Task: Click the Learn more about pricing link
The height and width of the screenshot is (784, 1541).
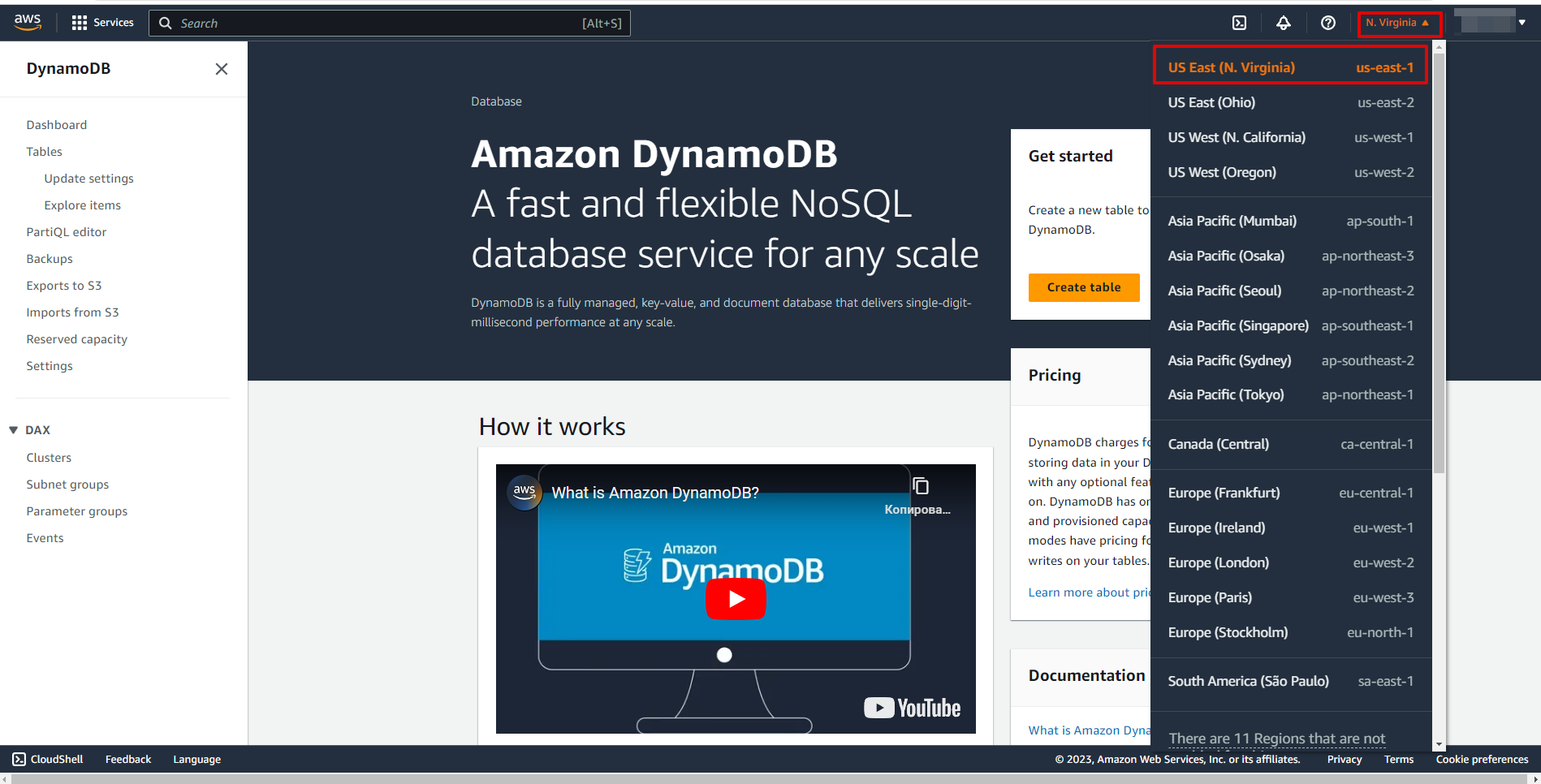Action: coord(1090,592)
